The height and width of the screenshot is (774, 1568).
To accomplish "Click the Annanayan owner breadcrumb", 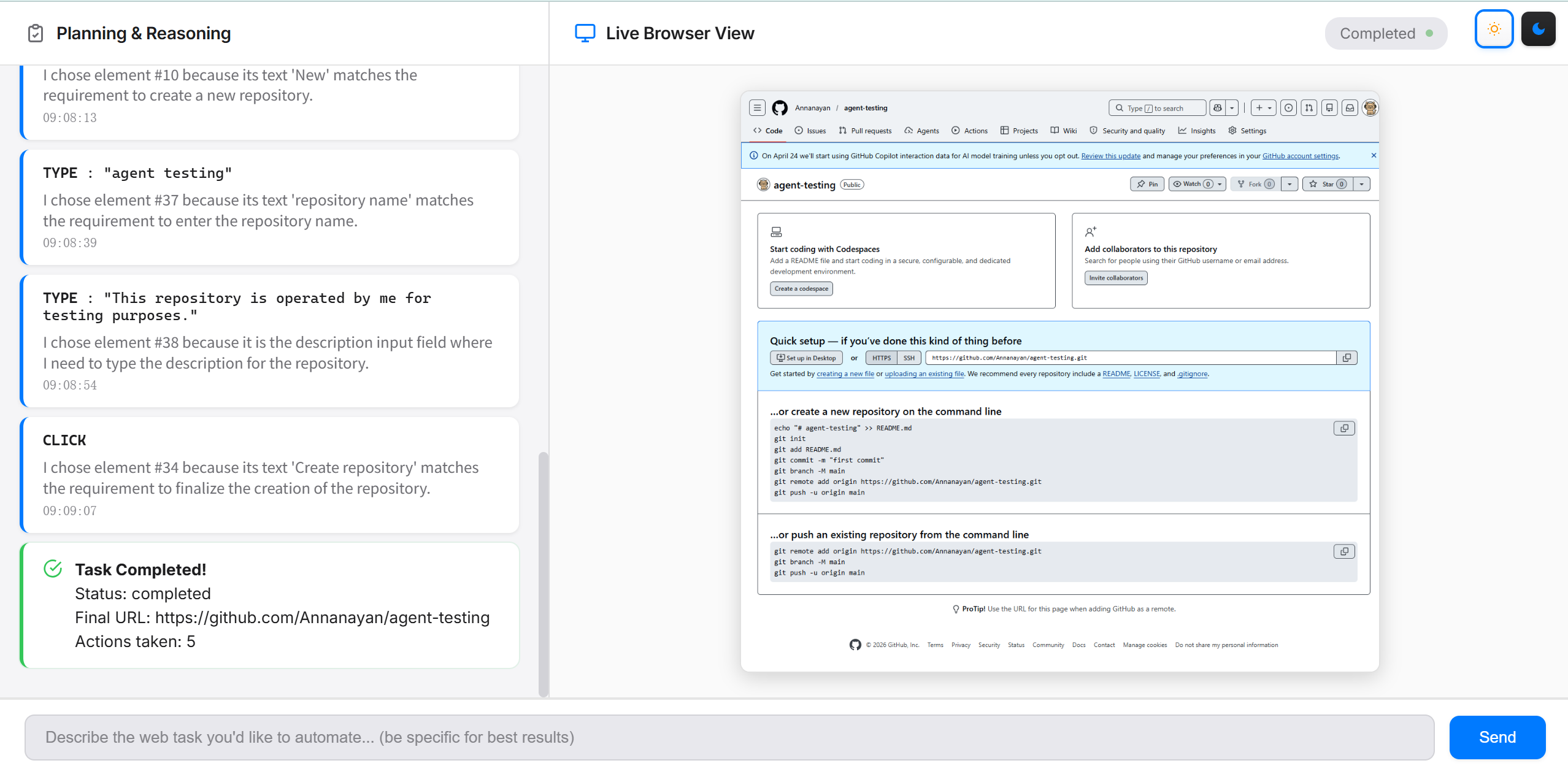I will [812, 108].
